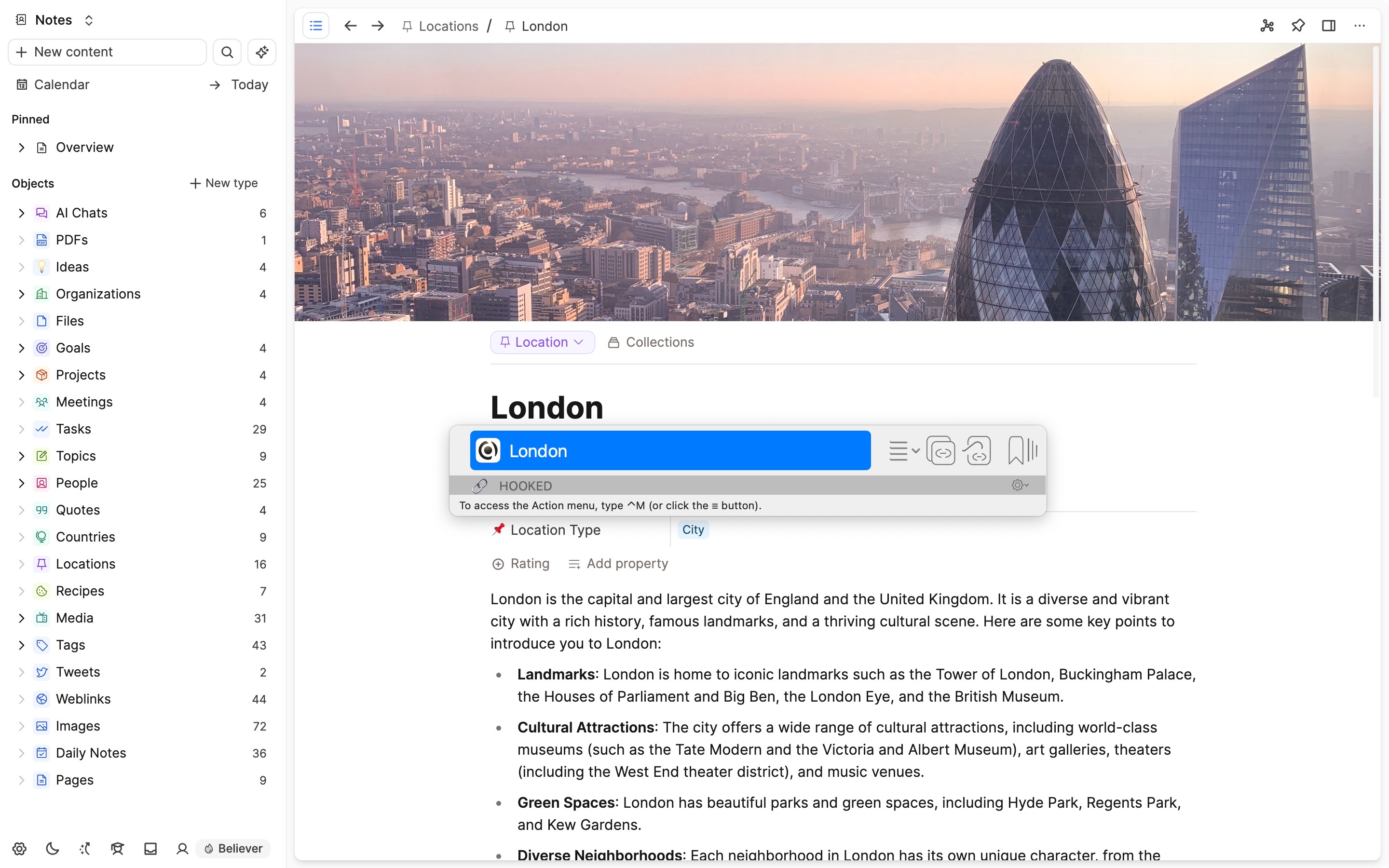The image size is (1389, 868).
Task: Click the AI Chats icon in sidebar
Action: 41,212
